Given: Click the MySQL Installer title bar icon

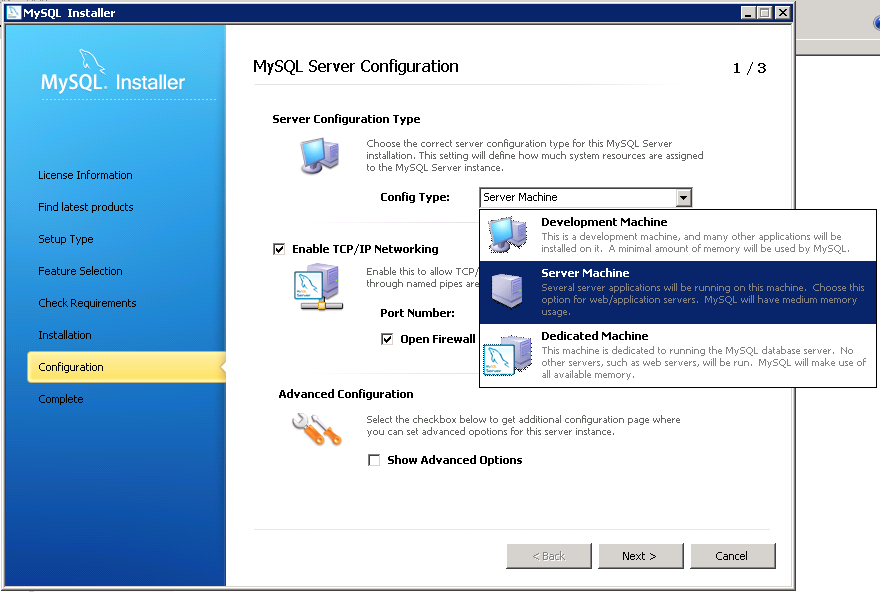Looking at the screenshot, I should pyautogui.click(x=13, y=12).
